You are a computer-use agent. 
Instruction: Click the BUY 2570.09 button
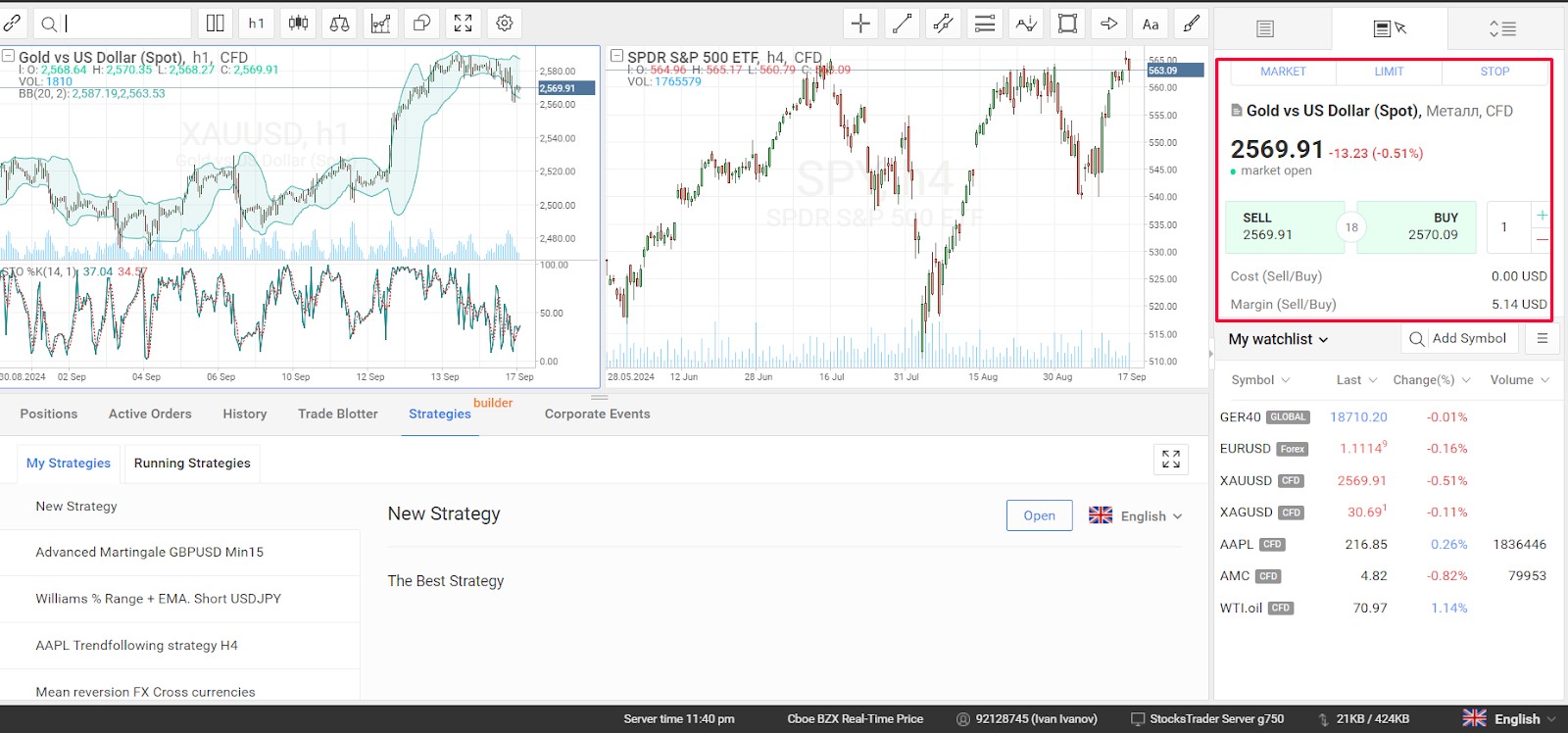[x=1417, y=226]
